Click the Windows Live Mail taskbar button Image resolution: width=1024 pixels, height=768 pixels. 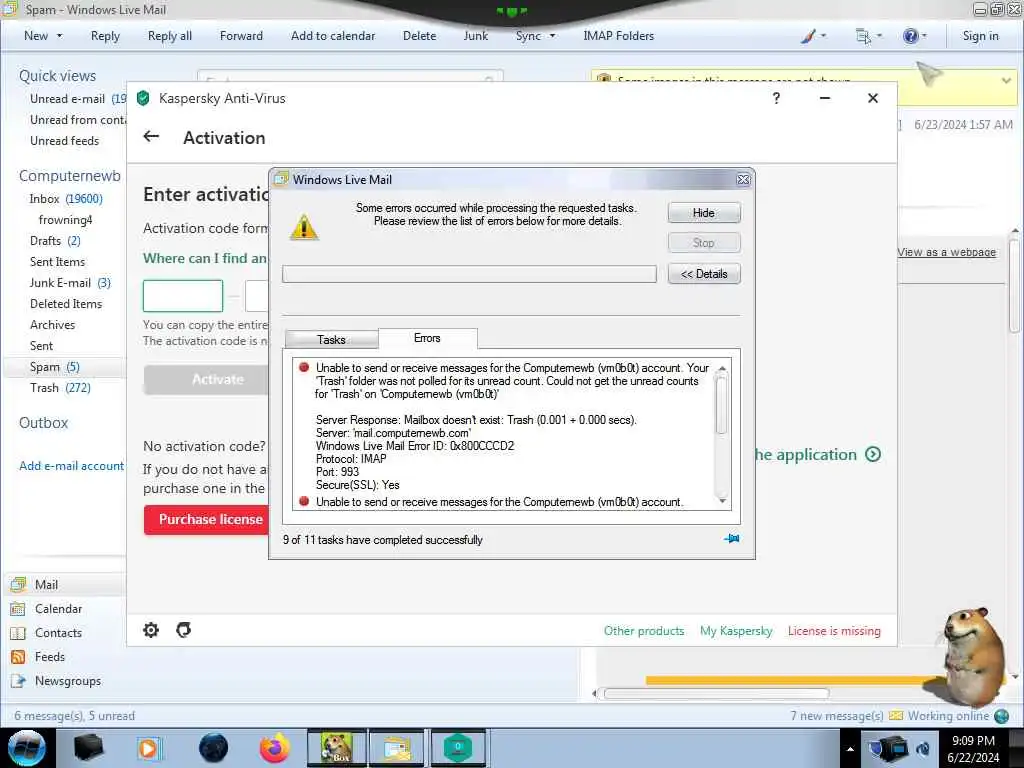(x=396, y=748)
